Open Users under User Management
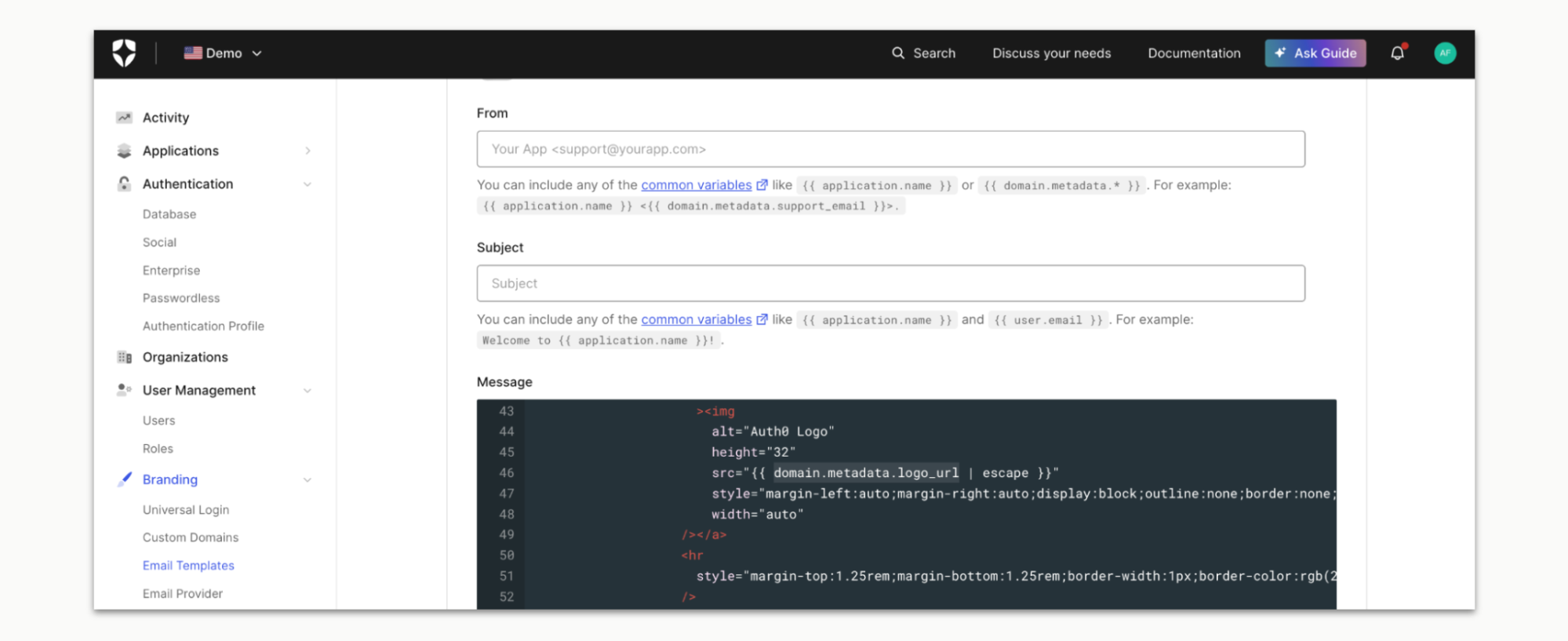1568x641 pixels. coord(158,421)
